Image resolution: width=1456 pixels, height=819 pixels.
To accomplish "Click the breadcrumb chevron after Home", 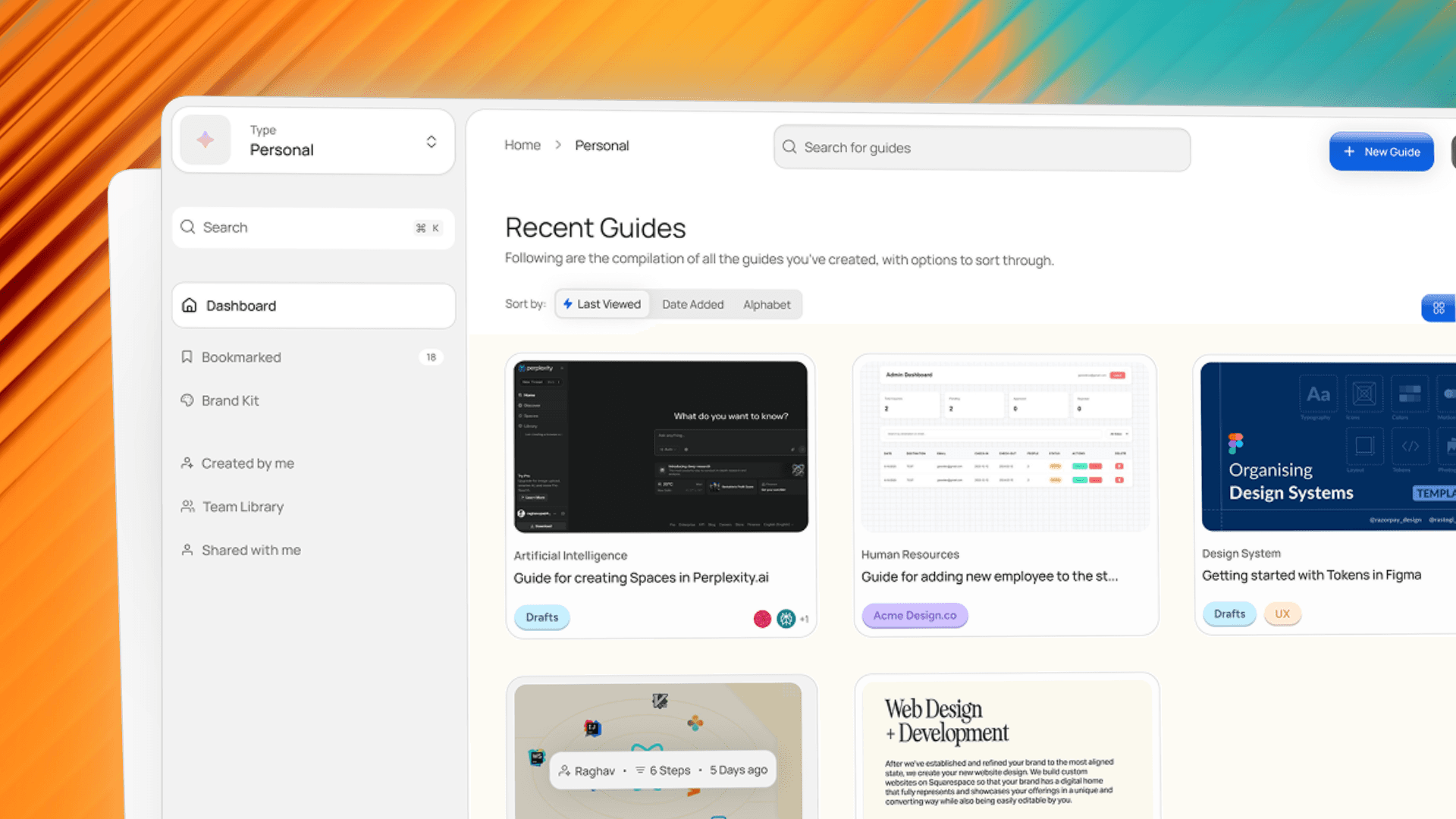I will (x=558, y=145).
